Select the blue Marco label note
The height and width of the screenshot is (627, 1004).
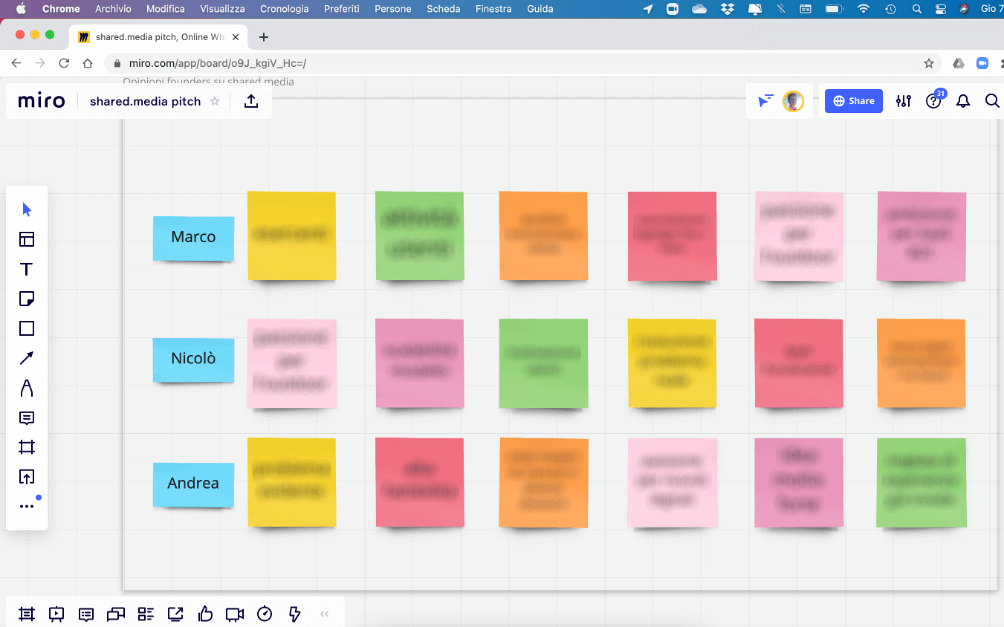[x=193, y=238]
